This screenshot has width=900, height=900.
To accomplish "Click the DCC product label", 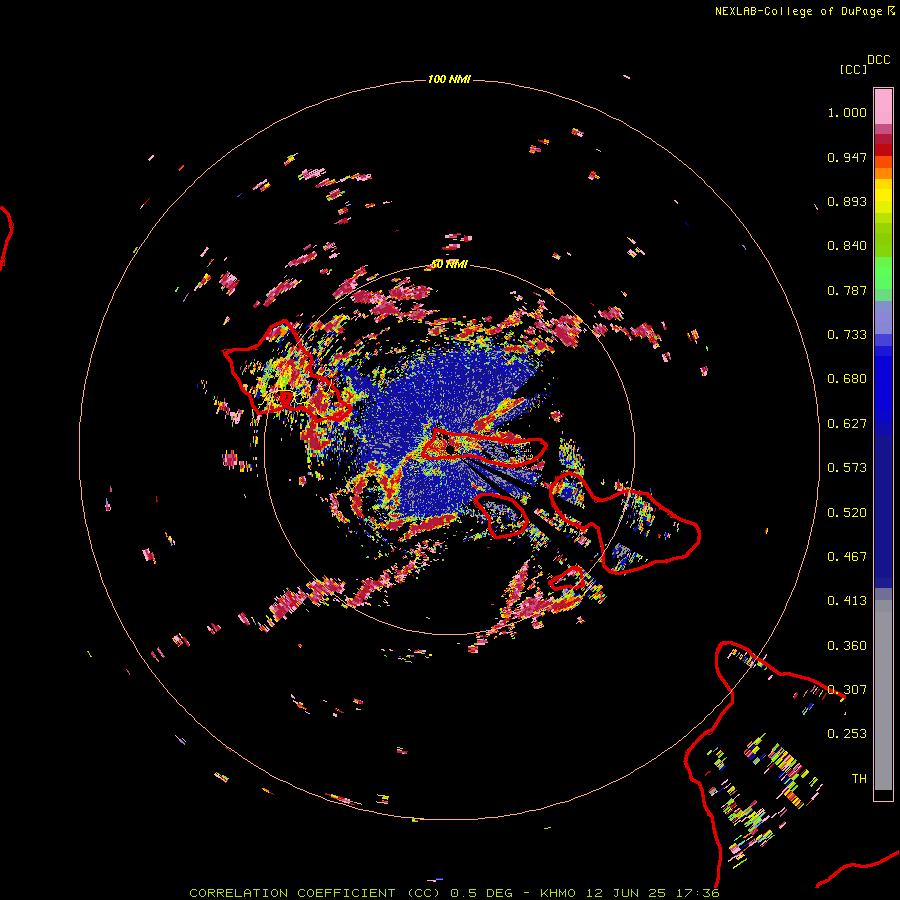I will point(878,60).
